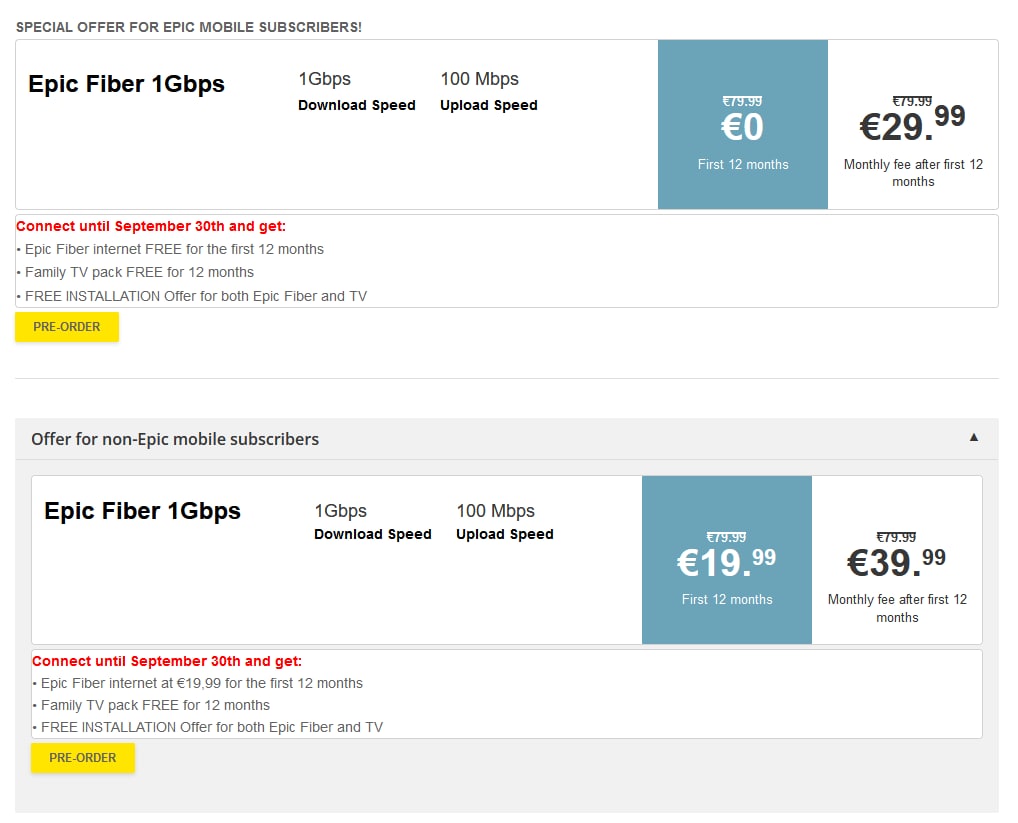This screenshot has width=1018, height=823.
Task: Click the top offer's "Family TV pack FREE" line
Action: pyautogui.click(x=139, y=272)
